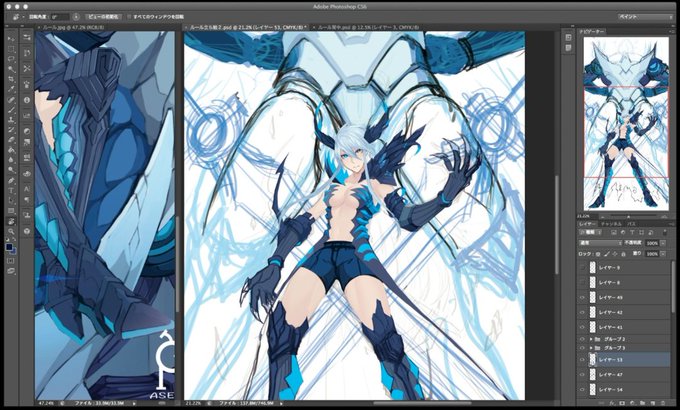Click the Navigator zoom slider
680x410 pixels.
(630, 216)
